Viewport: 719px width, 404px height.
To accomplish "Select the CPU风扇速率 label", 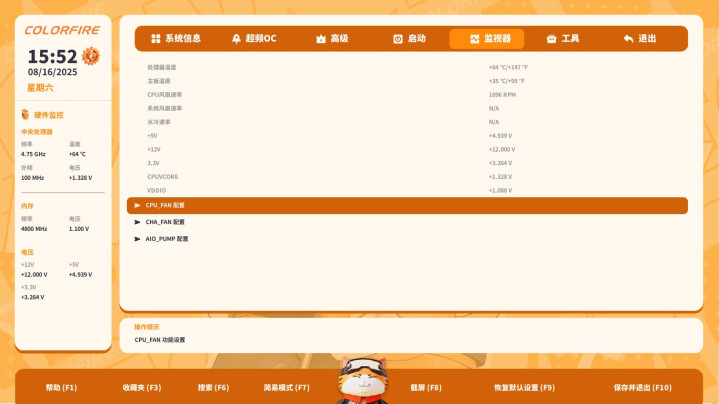I will coord(165,95).
